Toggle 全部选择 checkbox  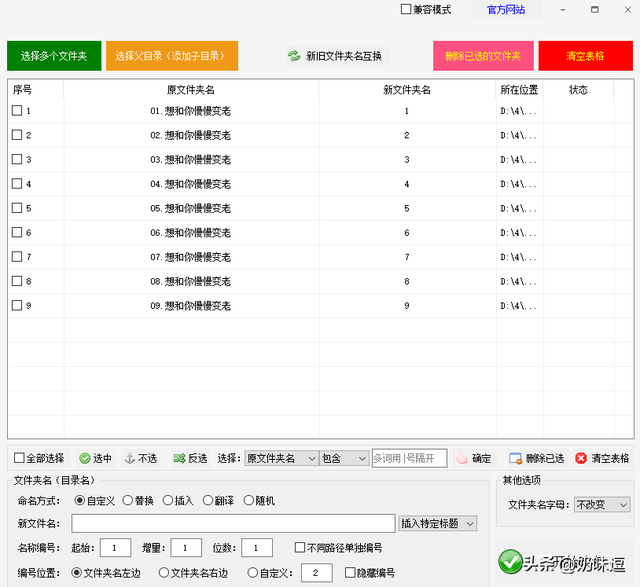click(19, 458)
